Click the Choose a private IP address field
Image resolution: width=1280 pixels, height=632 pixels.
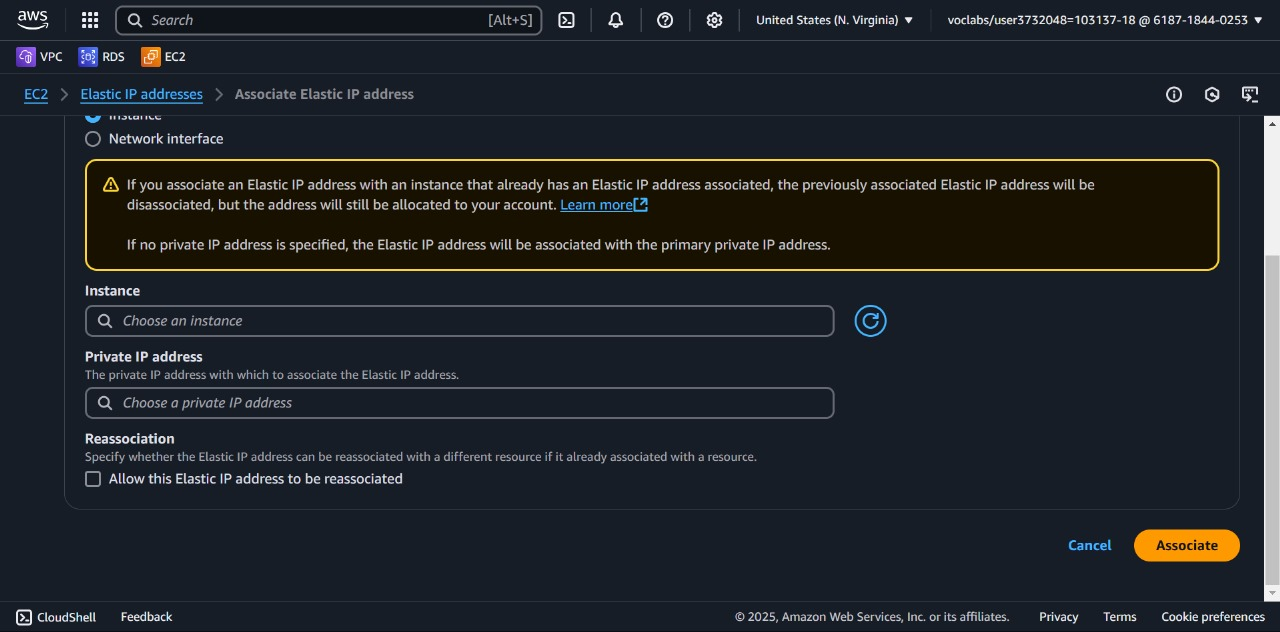tap(459, 403)
